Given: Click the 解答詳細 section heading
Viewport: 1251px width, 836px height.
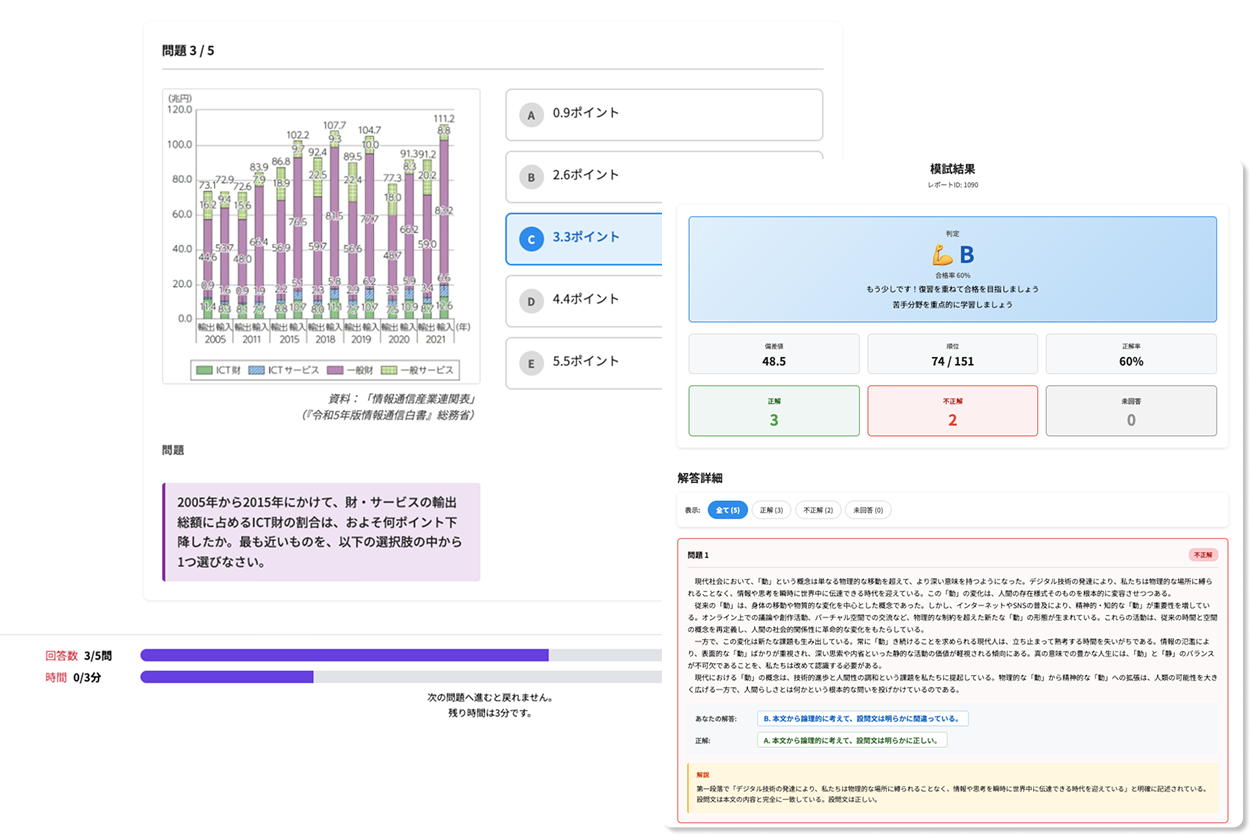Looking at the screenshot, I should (699, 478).
